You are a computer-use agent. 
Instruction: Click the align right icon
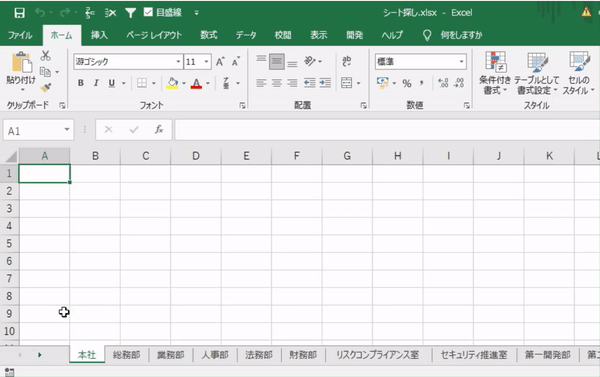292,83
